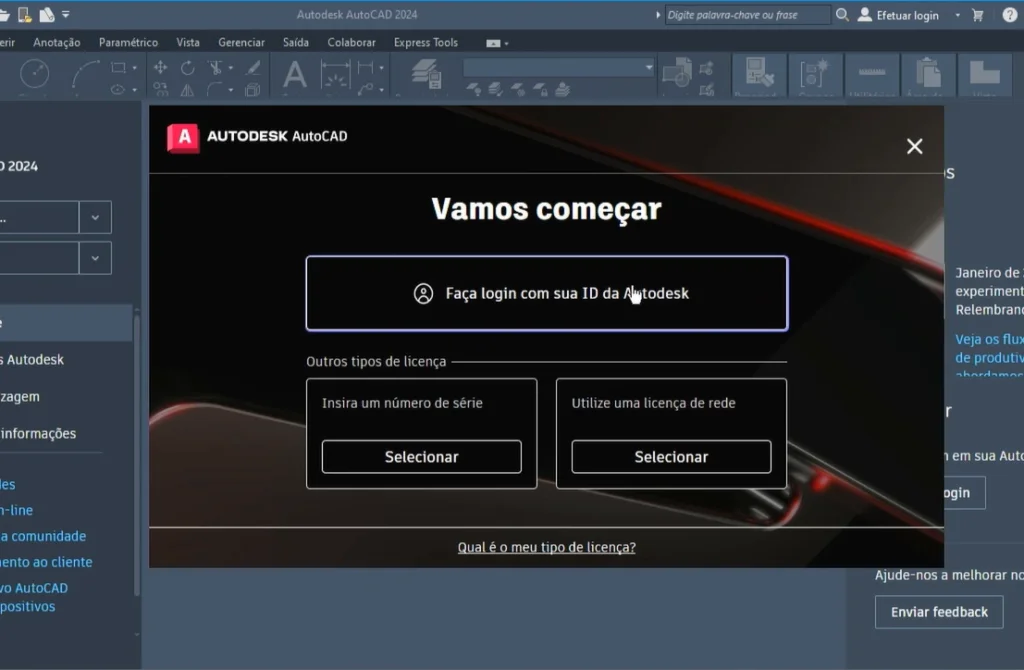Focus the keyword search input field
1024x670 pixels.
coord(747,14)
